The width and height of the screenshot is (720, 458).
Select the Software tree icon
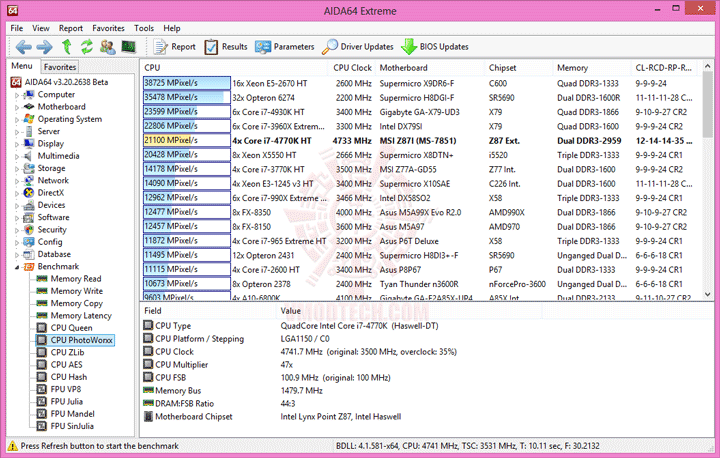point(28,217)
